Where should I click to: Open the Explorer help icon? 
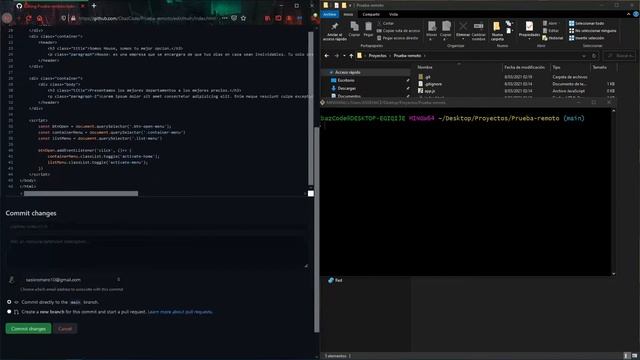[636, 14]
